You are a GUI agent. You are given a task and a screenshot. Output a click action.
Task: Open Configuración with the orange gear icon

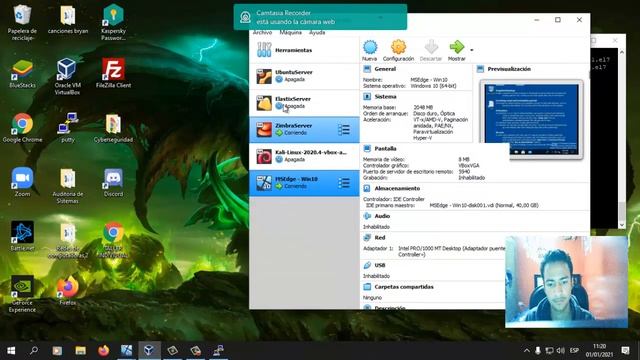click(x=398, y=47)
